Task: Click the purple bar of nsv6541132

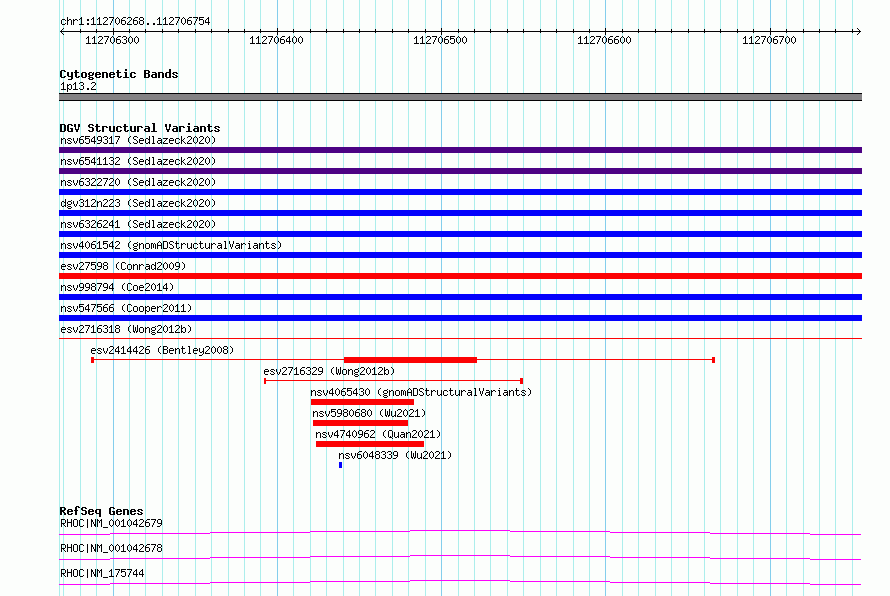Action: click(x=460, y=171)
